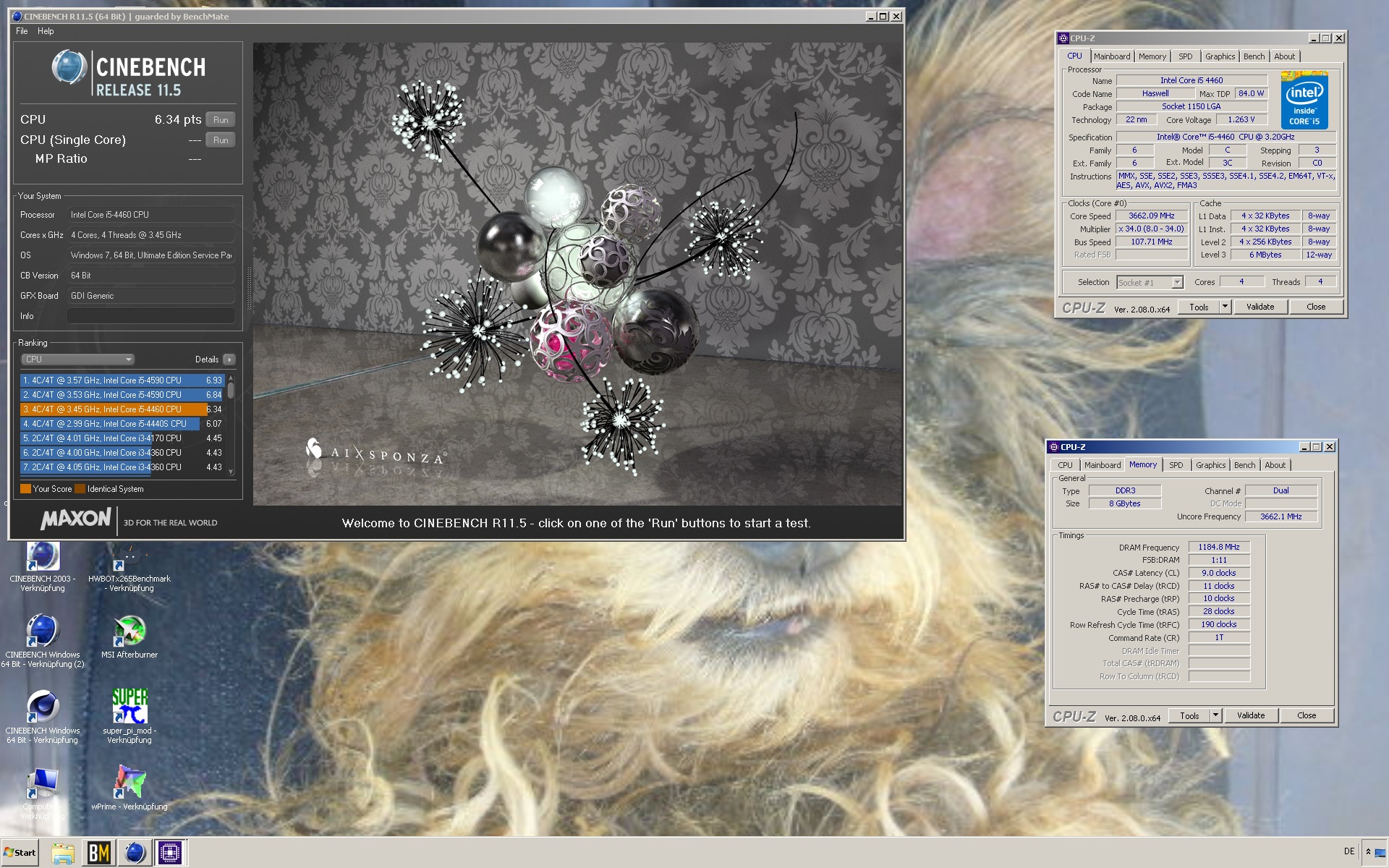
Task: Launch MSI Afterburner desktop shortcut
Action: [129, 638]
